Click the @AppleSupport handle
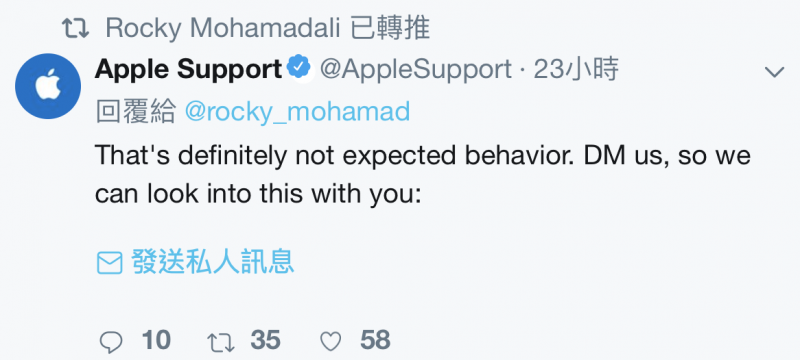The height and width of the screenshot is (360, 800). [x=416, y=69]
